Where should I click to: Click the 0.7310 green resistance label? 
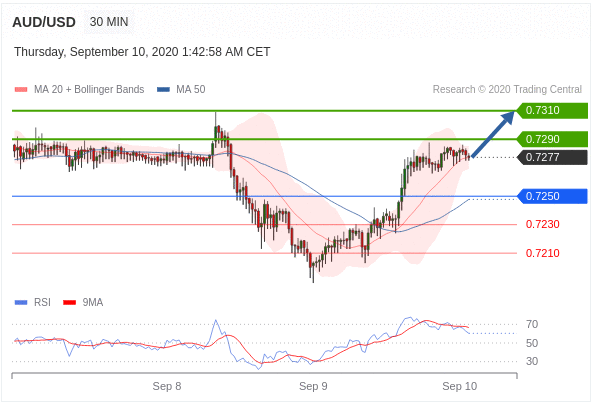(x=553, y=110)
